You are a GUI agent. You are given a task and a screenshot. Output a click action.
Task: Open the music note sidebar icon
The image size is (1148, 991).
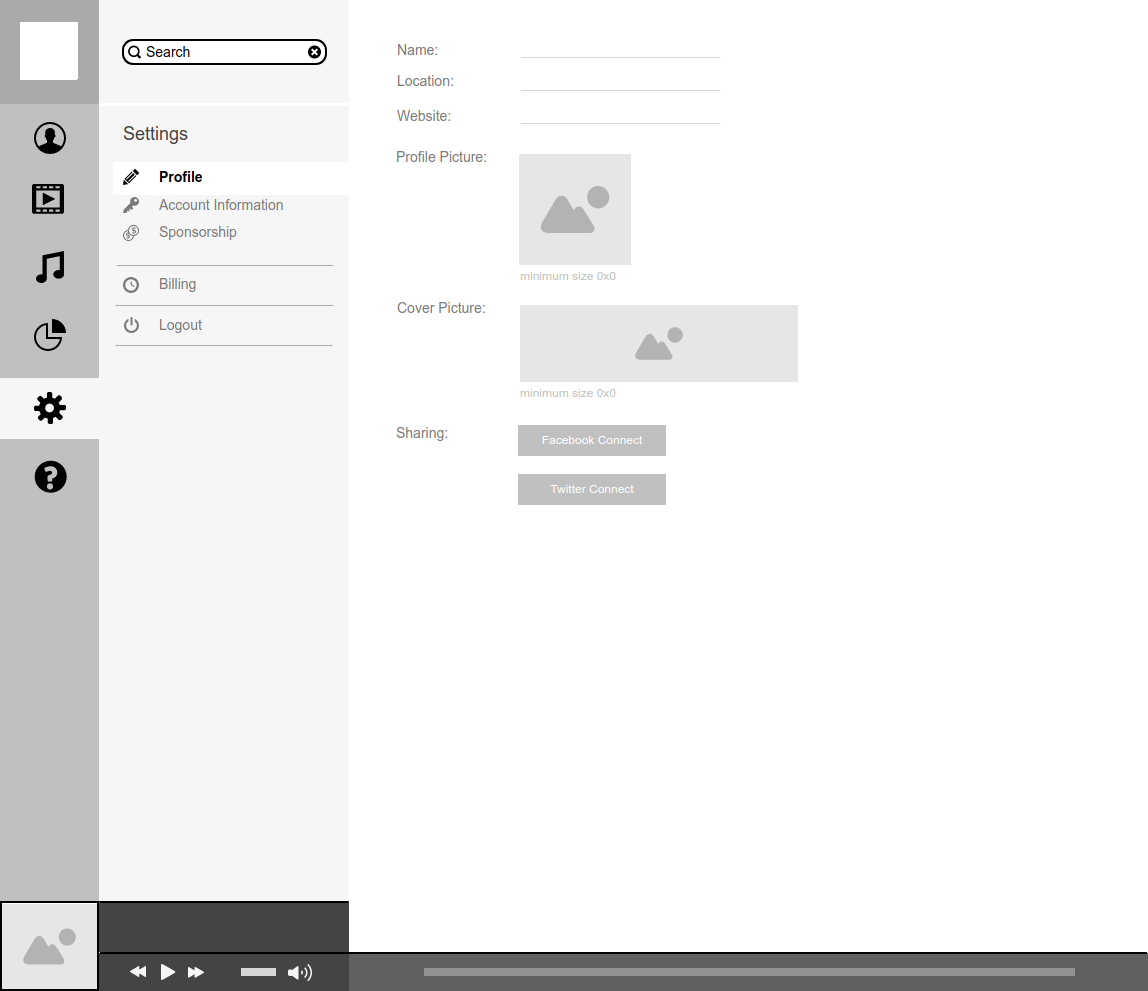(x=51, y=266)
